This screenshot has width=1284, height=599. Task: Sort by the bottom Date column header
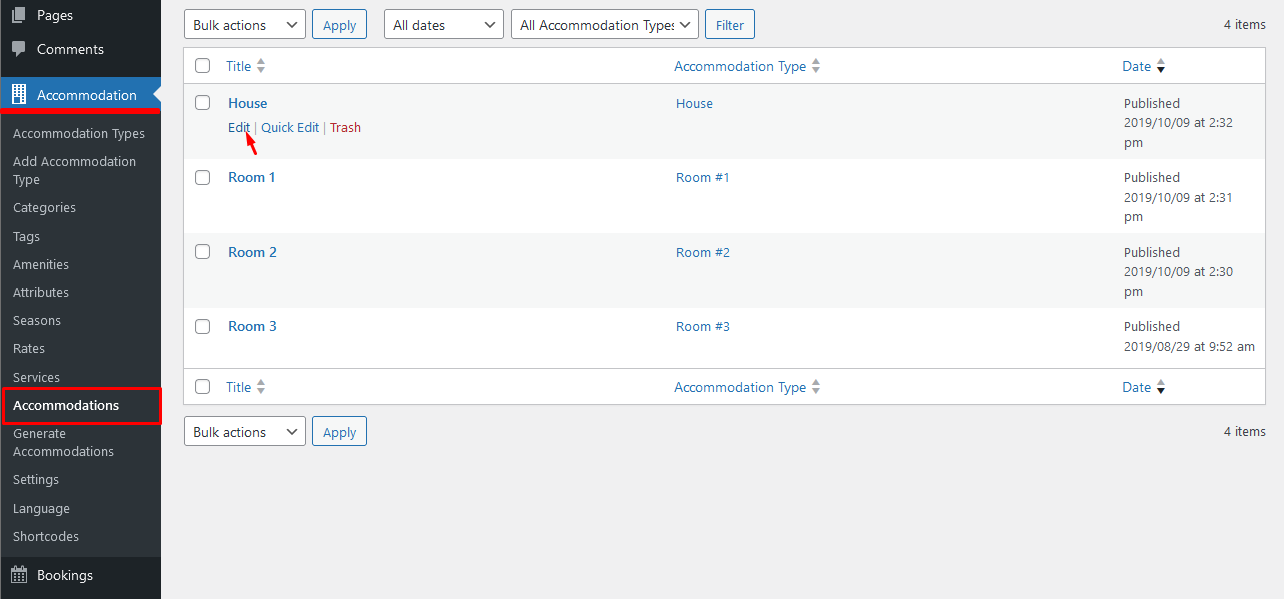click(x=1137, y=387)
